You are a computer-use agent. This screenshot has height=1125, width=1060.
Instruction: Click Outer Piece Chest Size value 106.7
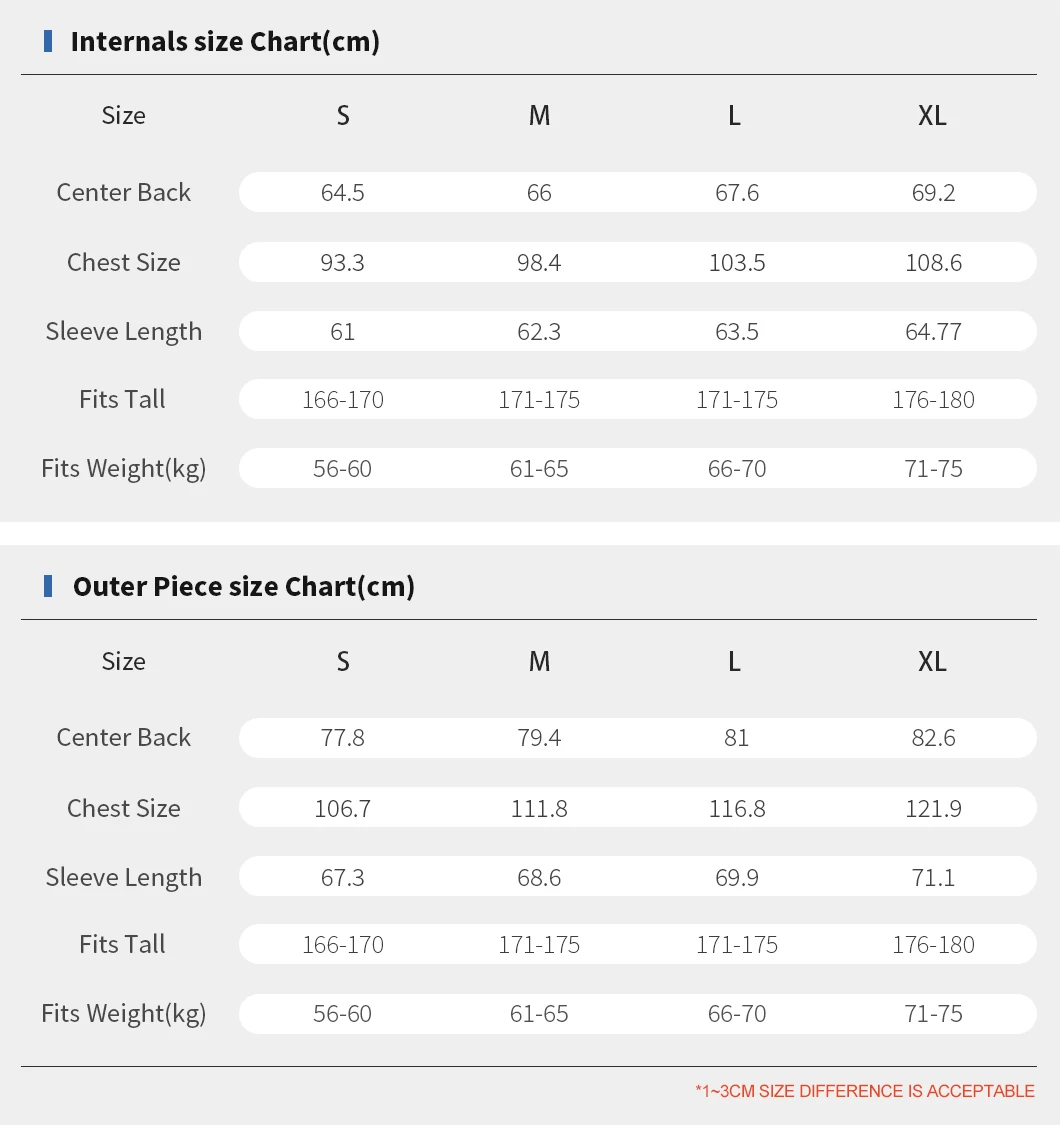[342, 809]
